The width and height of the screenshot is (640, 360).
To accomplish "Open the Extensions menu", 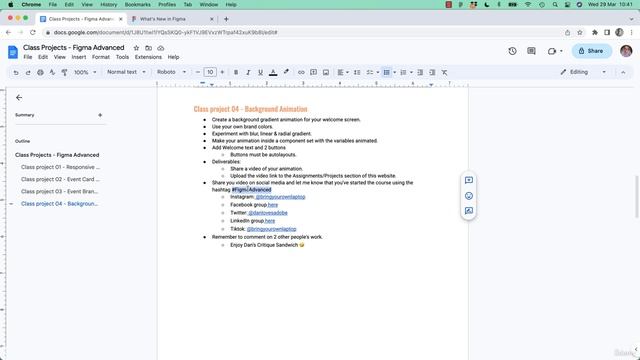I will (148, 57).
